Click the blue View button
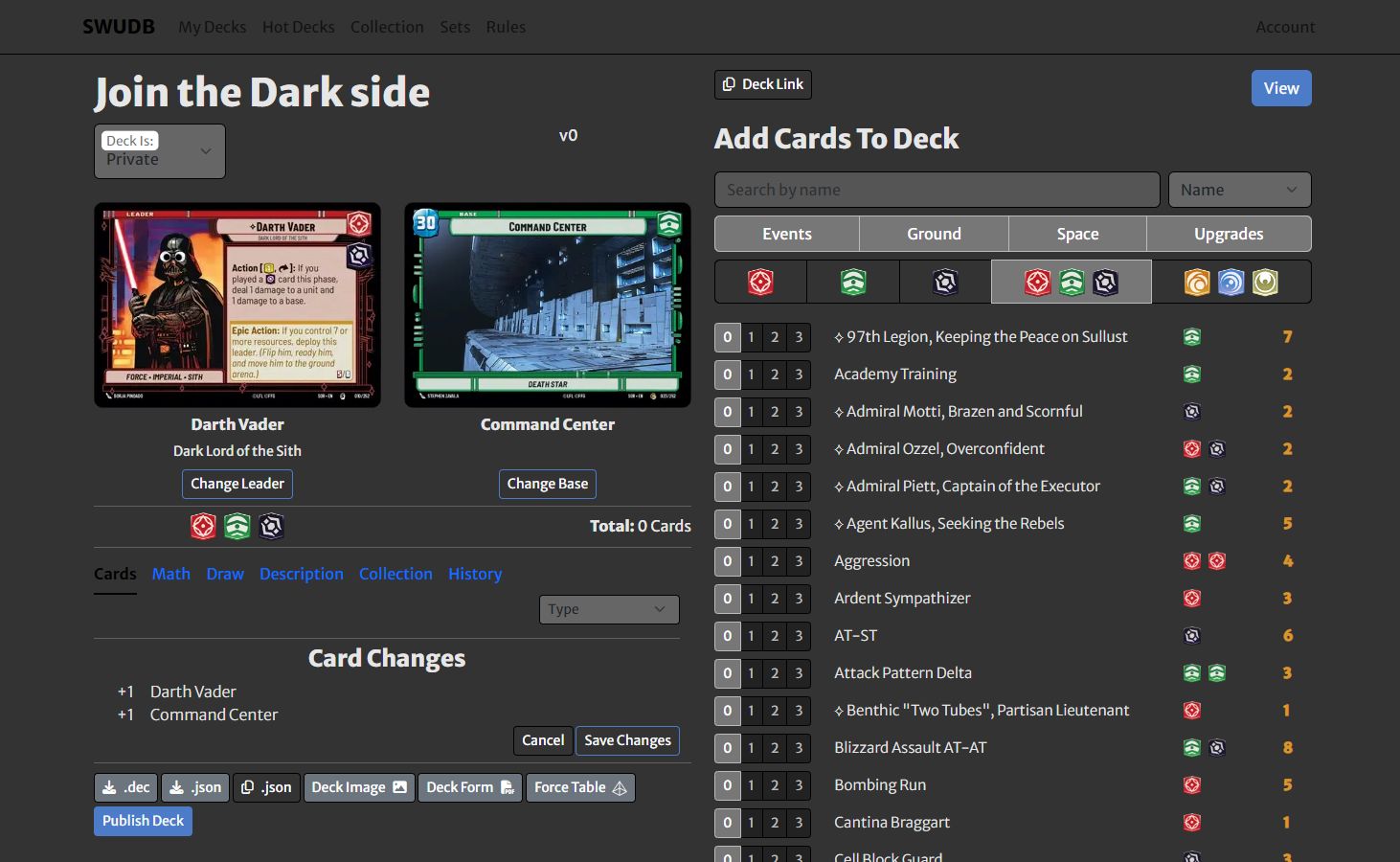1400x862 pixels. (x=1281, y=88)
